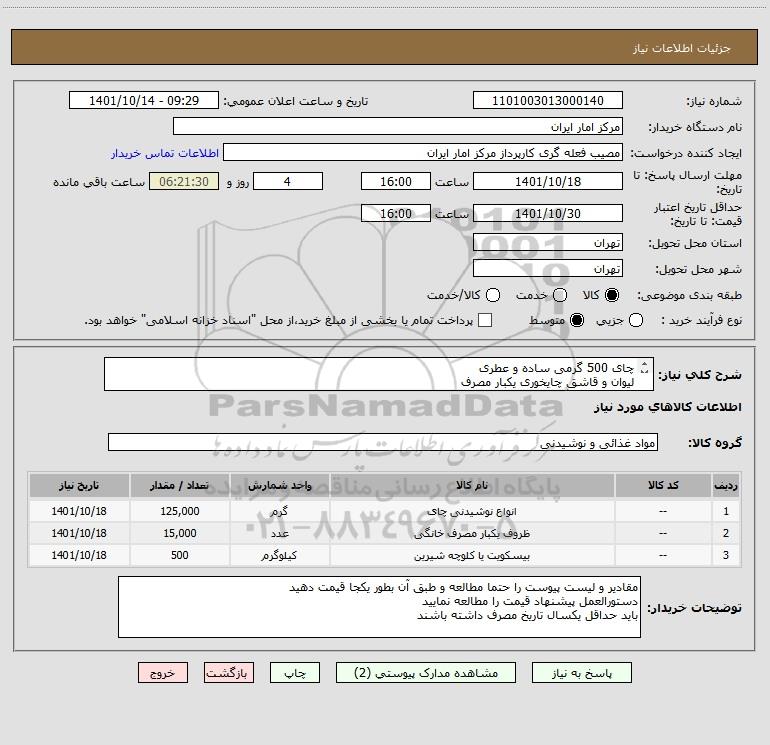770x745 pixels.
Task: Select the کالا/خدمت radio button
Action: click(493, 295)
